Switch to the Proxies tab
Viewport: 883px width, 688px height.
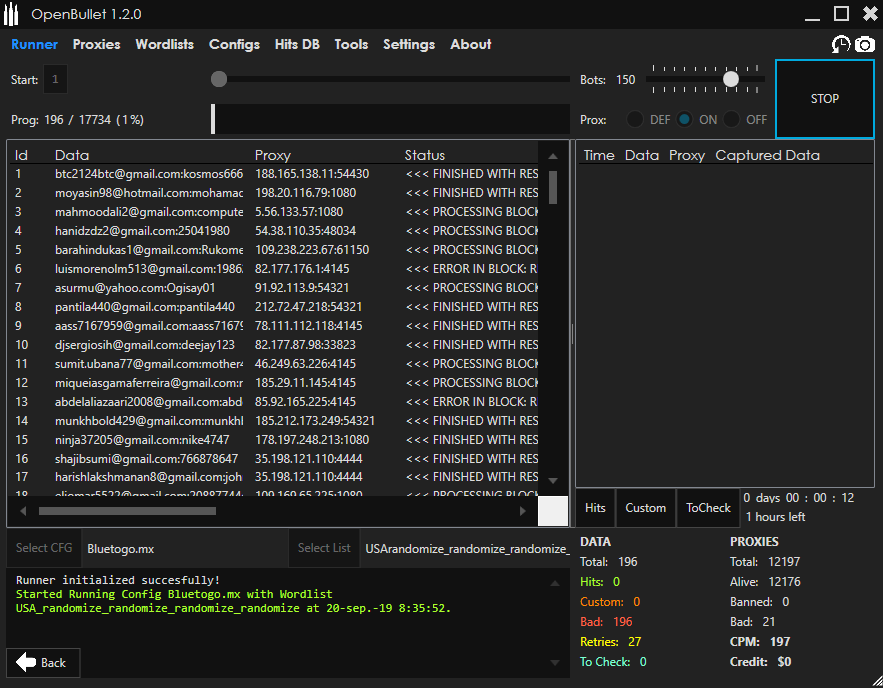tap(96, 44)
